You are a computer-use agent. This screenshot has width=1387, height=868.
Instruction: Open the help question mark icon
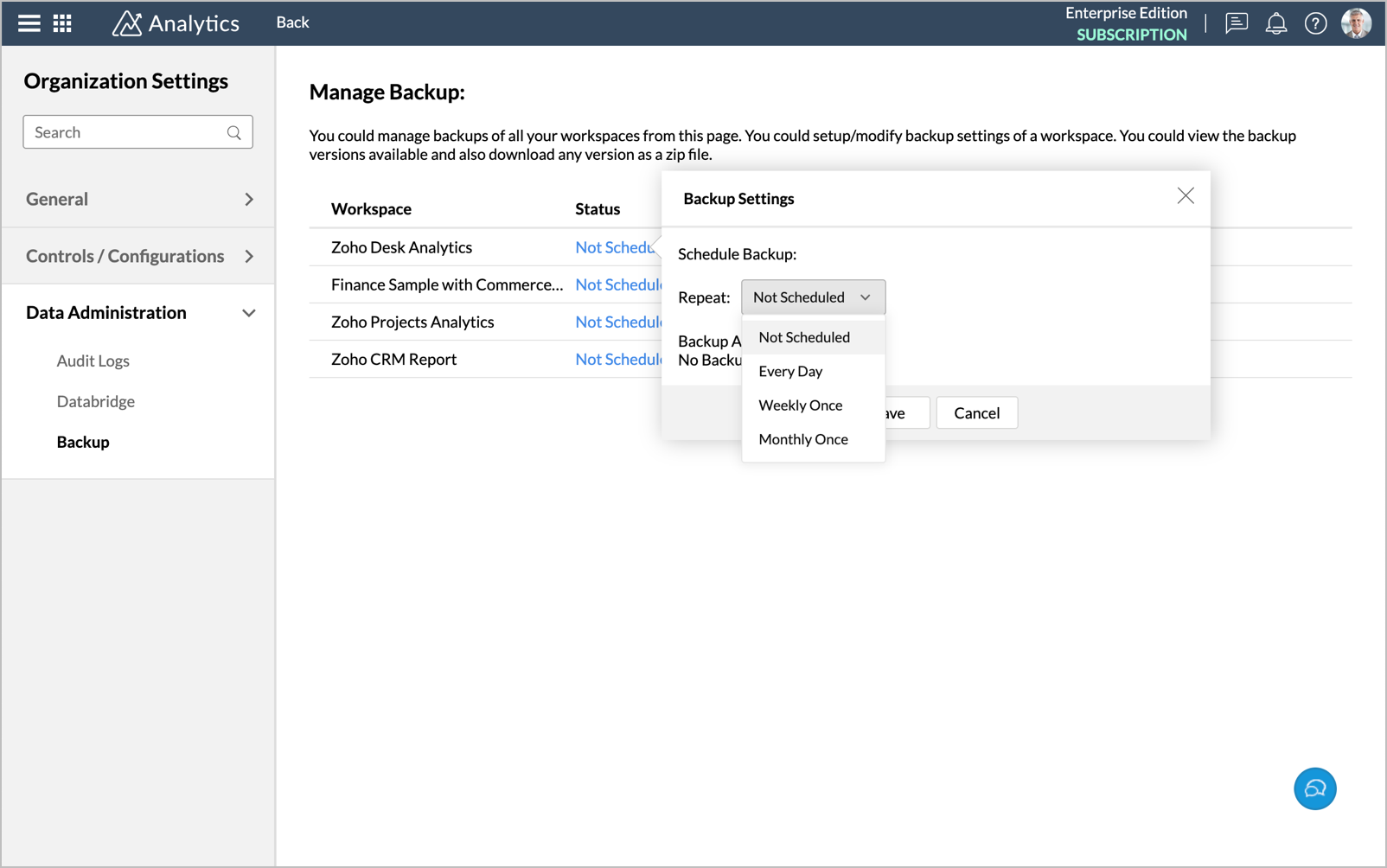click(1315, 23)
